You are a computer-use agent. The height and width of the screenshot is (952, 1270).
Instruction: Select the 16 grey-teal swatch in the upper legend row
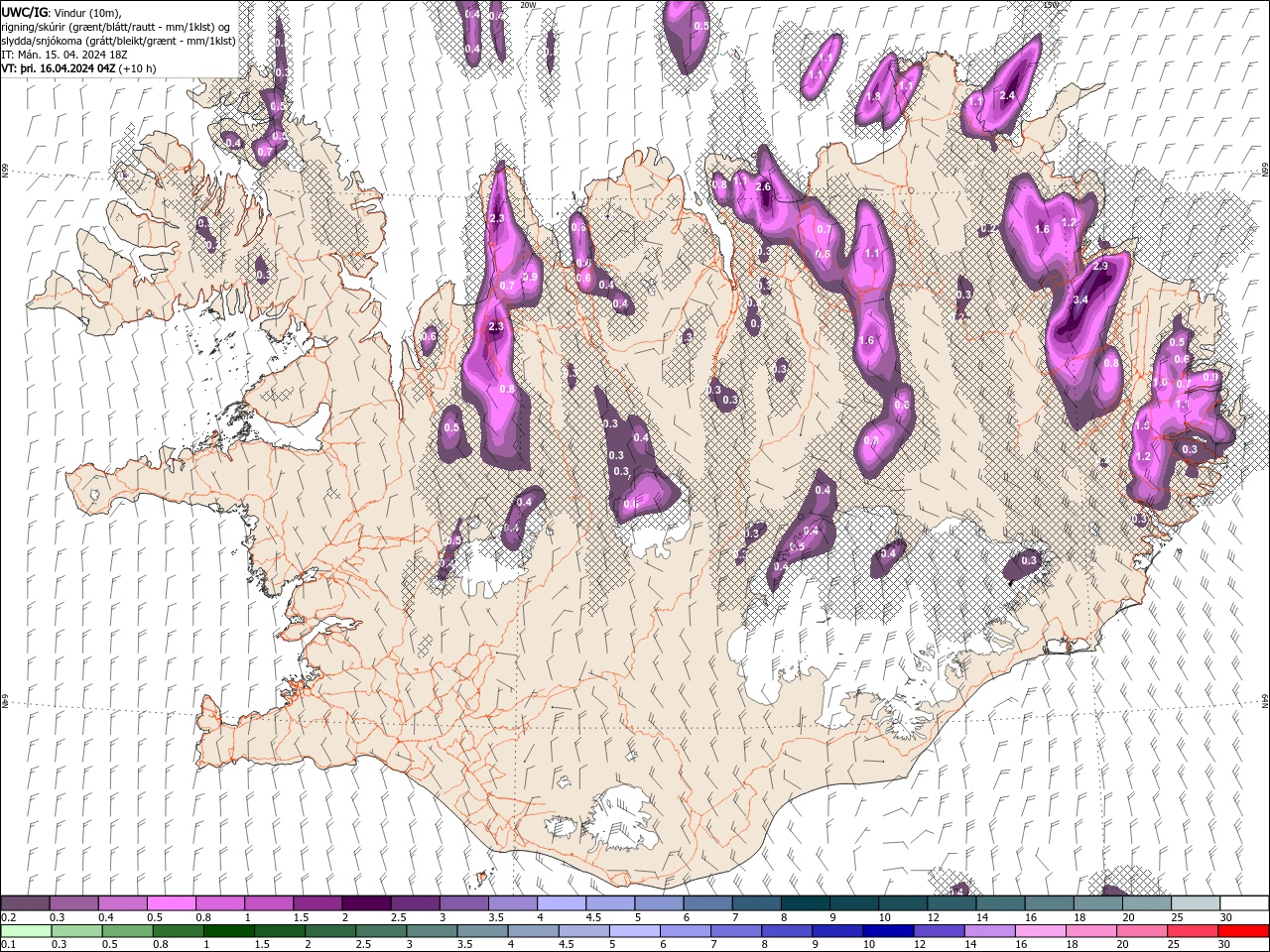click(x=1050, y=903)
